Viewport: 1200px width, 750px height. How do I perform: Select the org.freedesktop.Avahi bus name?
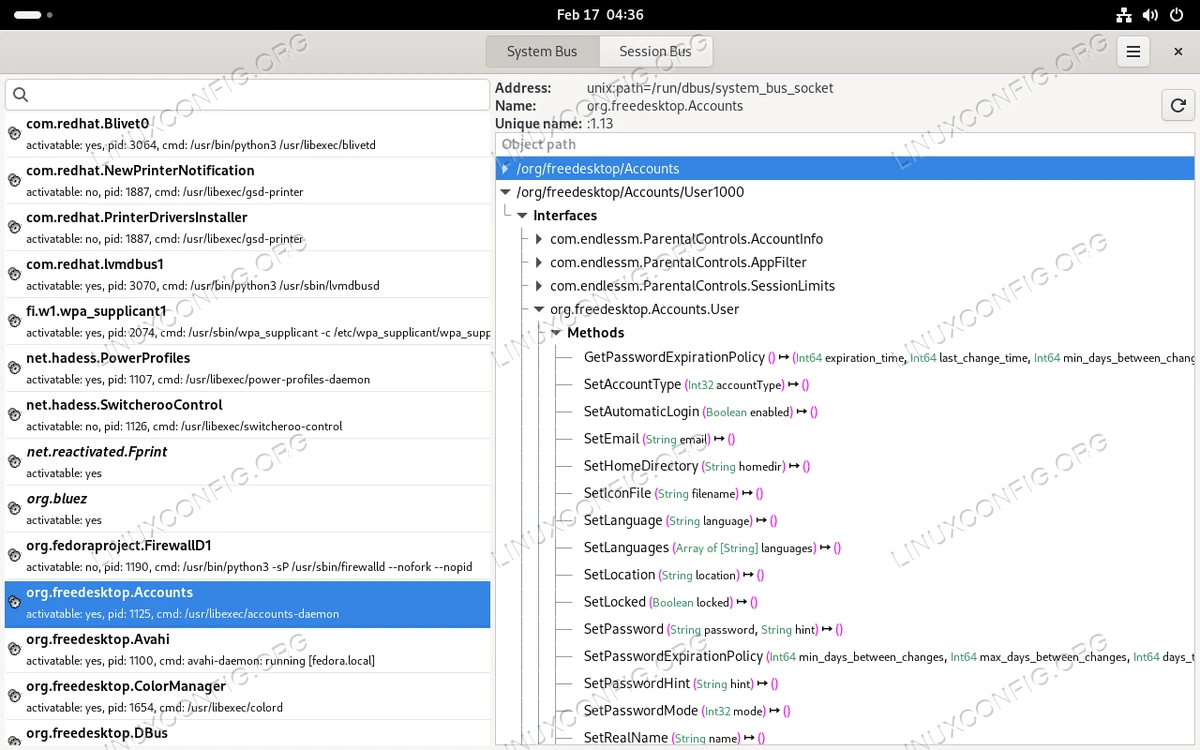click(x=247, y=650)
